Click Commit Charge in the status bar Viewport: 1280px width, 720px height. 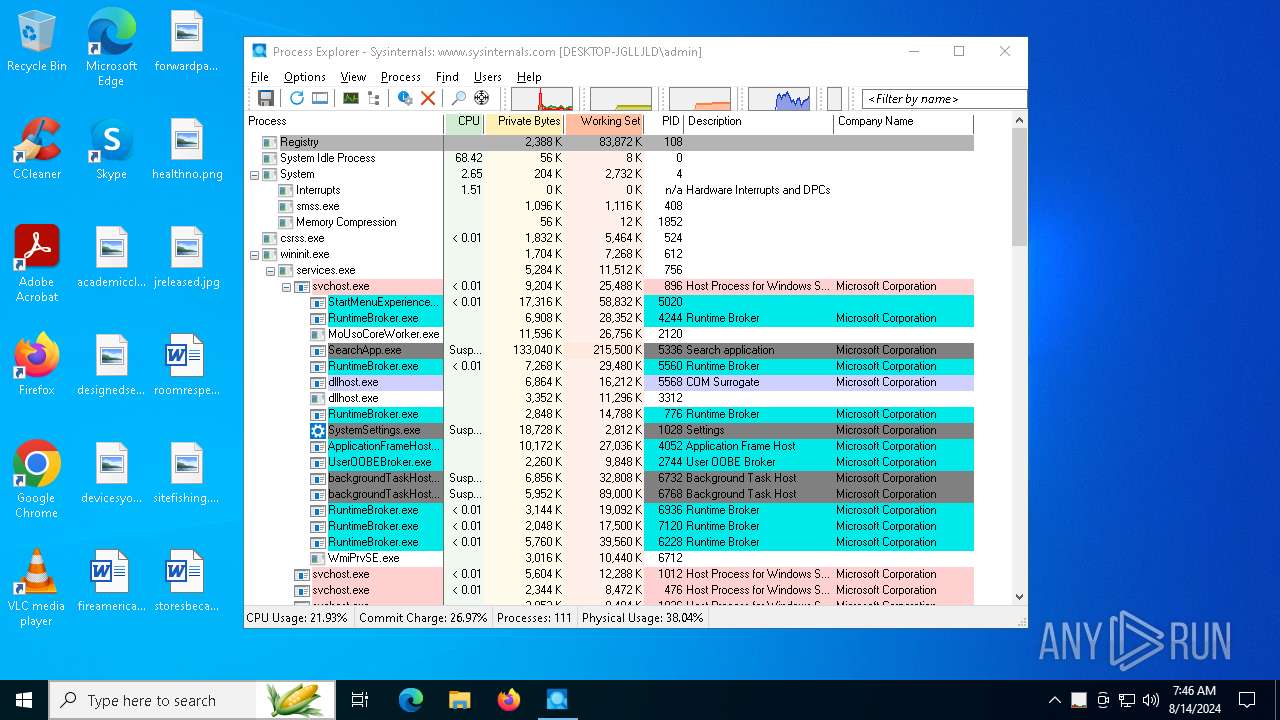coord(423,618)
